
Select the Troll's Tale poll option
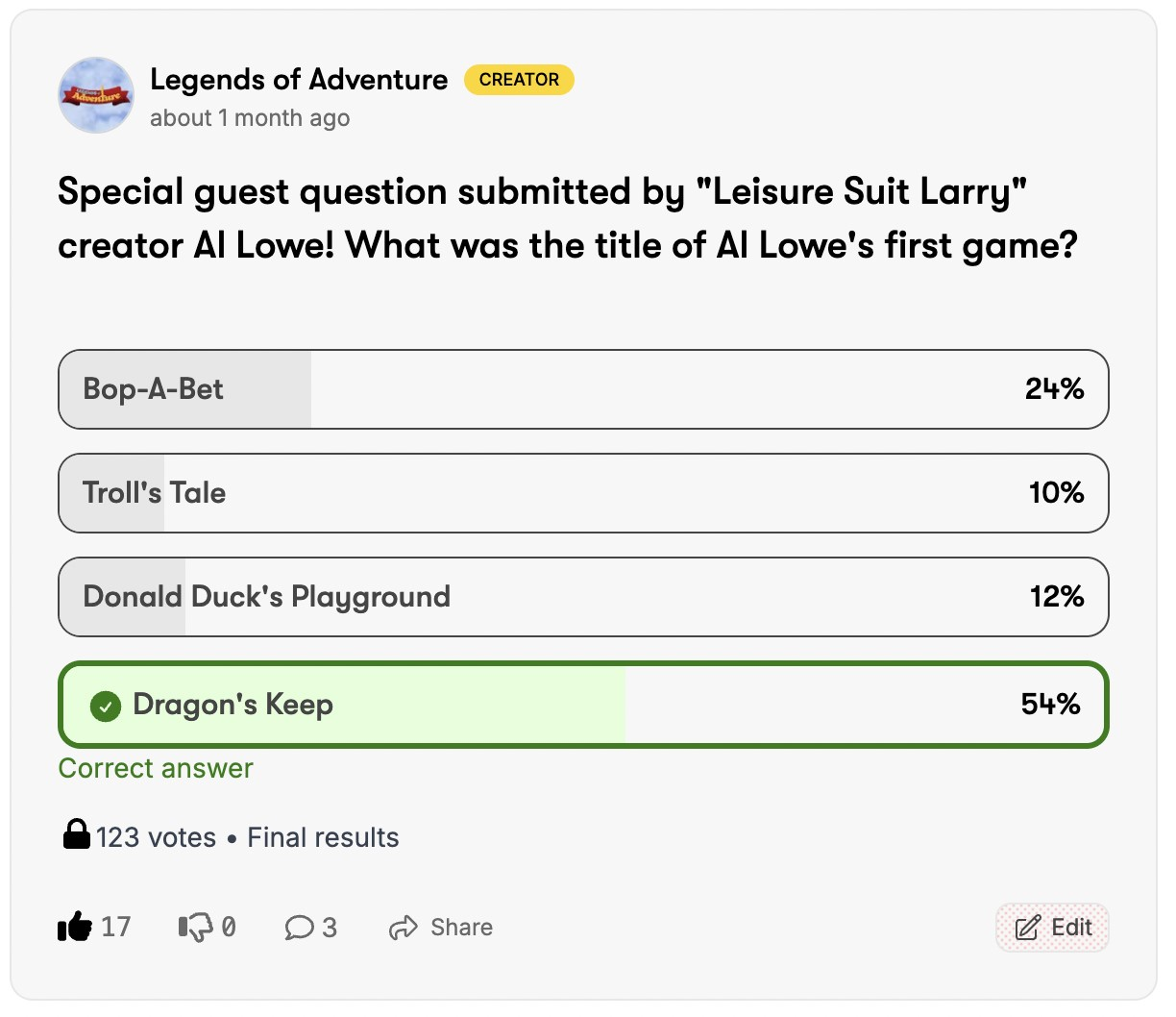(x=583, y=493)
